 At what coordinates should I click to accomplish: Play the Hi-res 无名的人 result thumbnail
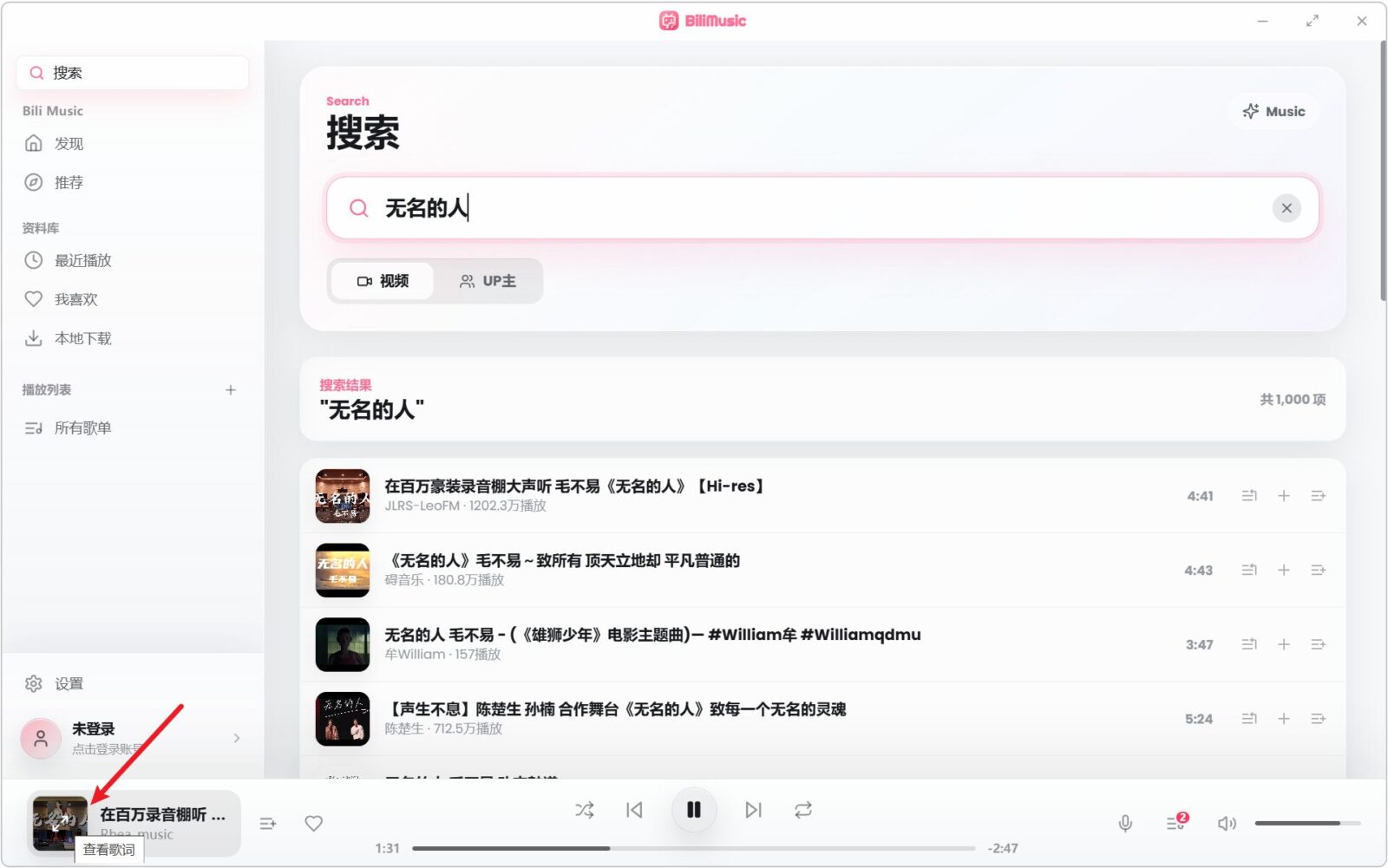[x=343, y=496]
